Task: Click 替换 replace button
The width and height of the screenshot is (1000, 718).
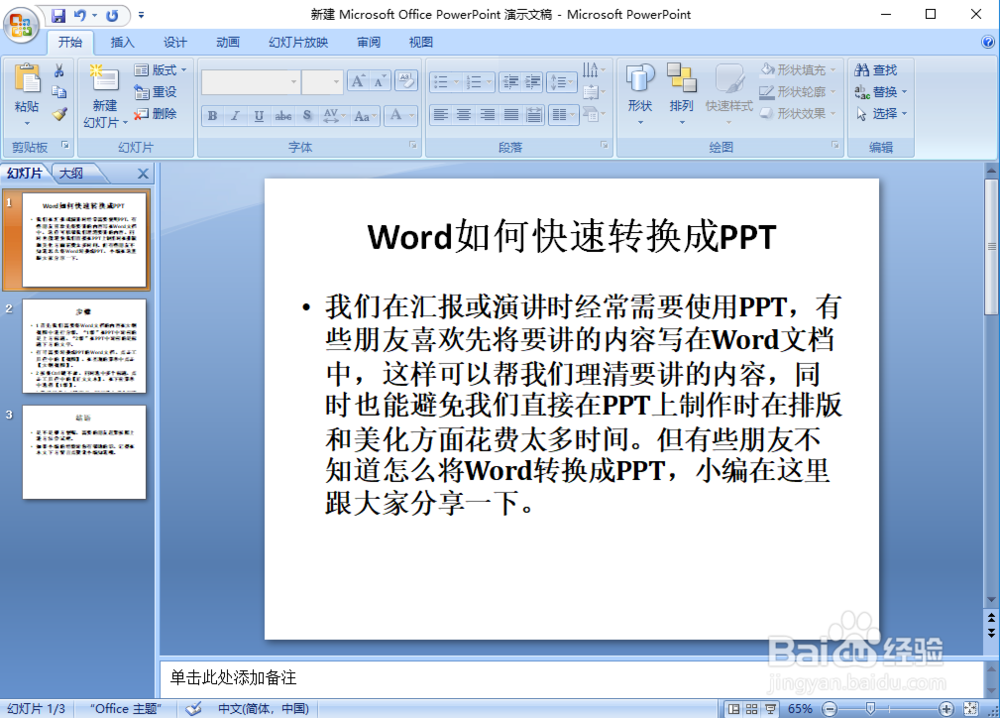Action: [x=880, y=92]
